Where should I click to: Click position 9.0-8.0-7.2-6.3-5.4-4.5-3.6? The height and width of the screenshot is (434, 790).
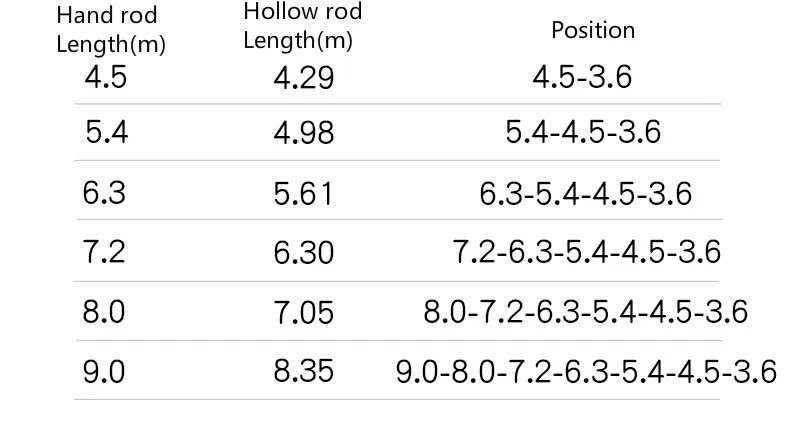[x=586, y=372]
